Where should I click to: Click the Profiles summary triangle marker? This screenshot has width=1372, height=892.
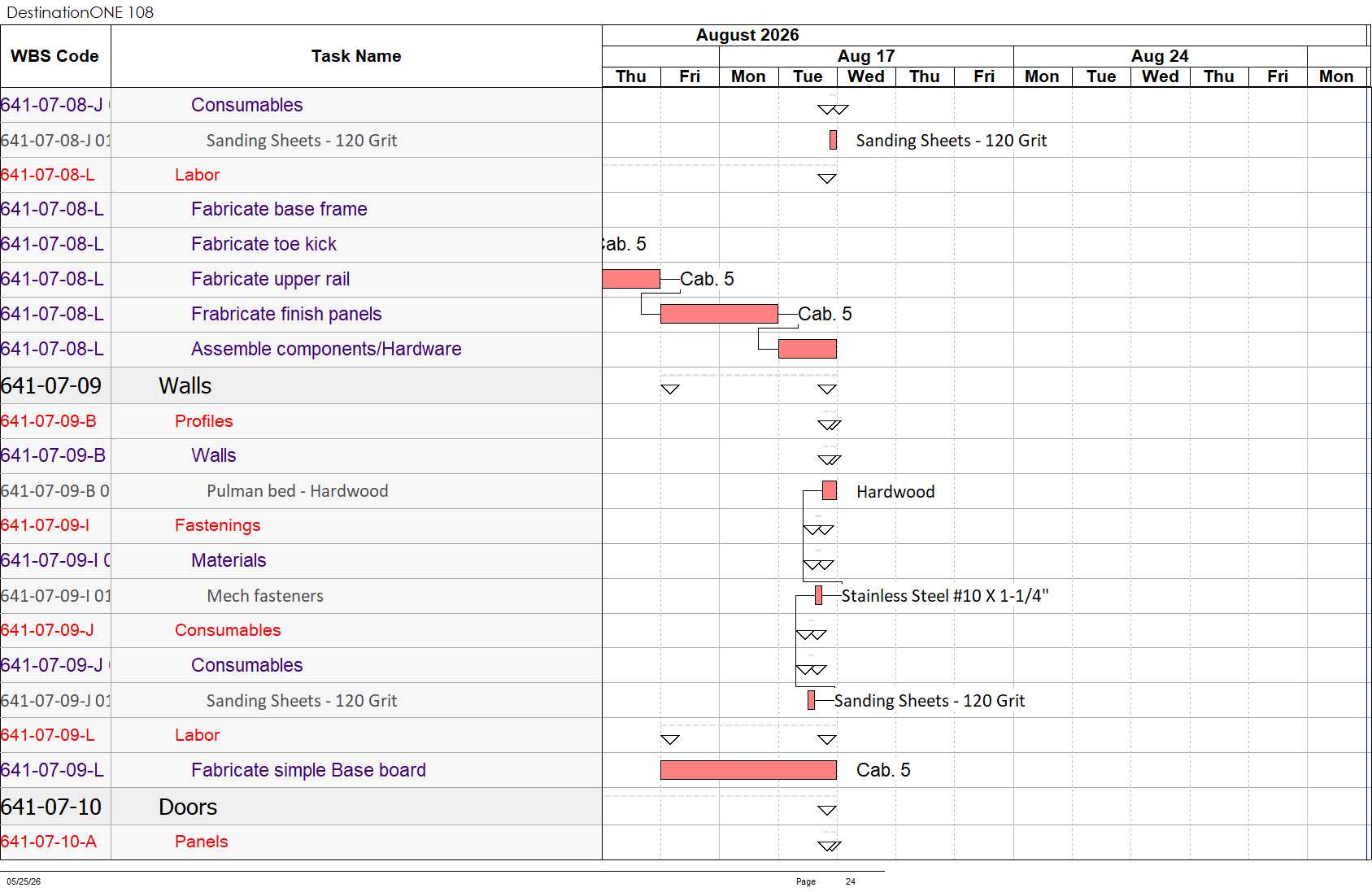coord(829,424)
